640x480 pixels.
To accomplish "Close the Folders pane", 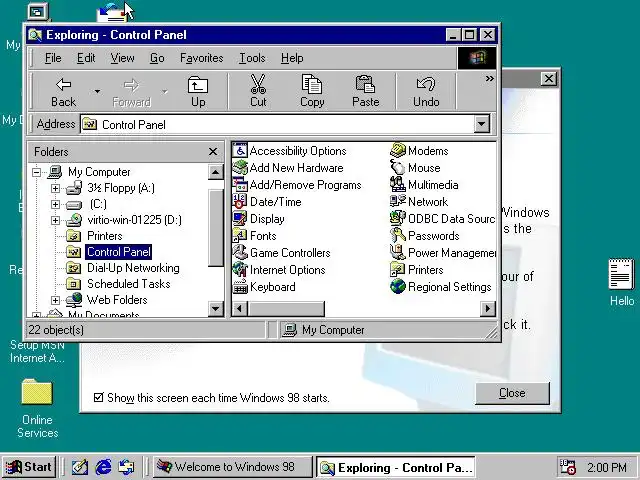I will 213,152.
